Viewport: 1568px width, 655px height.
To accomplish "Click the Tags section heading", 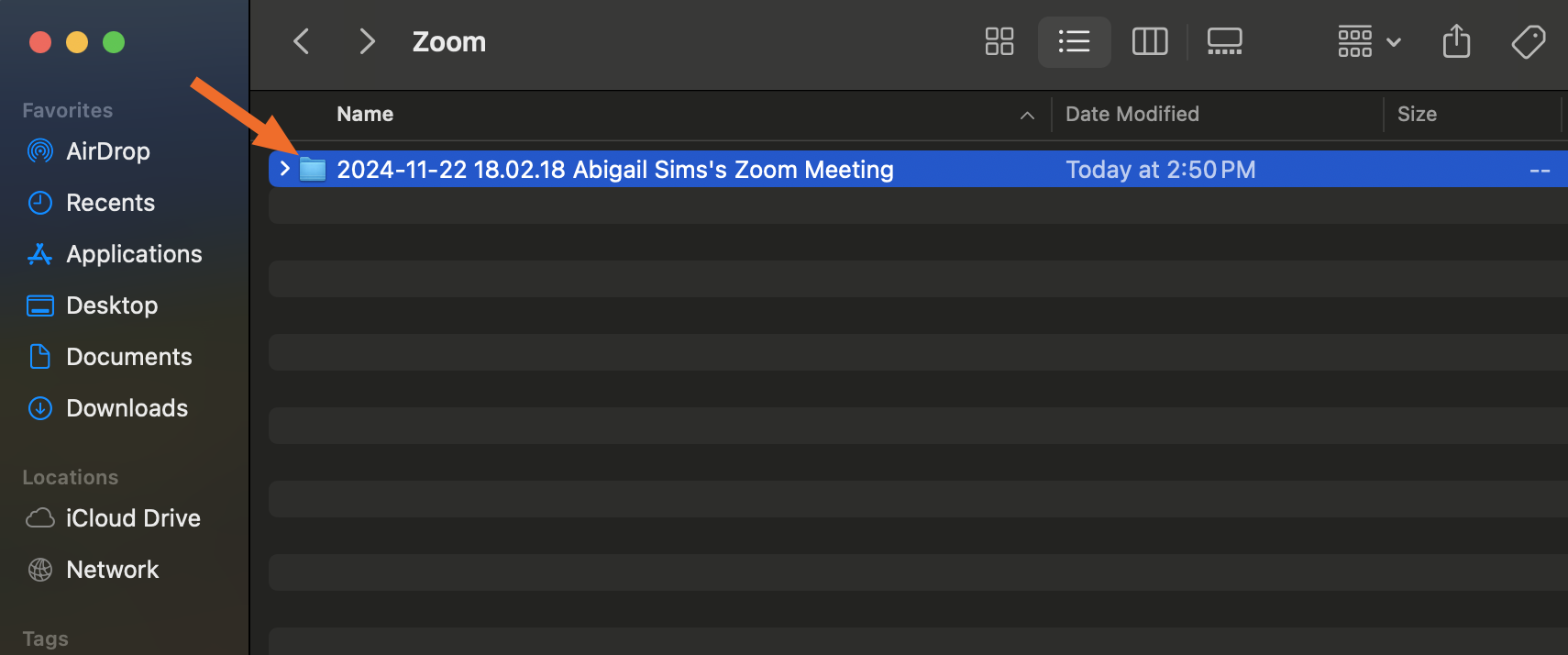I will [45, 638].
